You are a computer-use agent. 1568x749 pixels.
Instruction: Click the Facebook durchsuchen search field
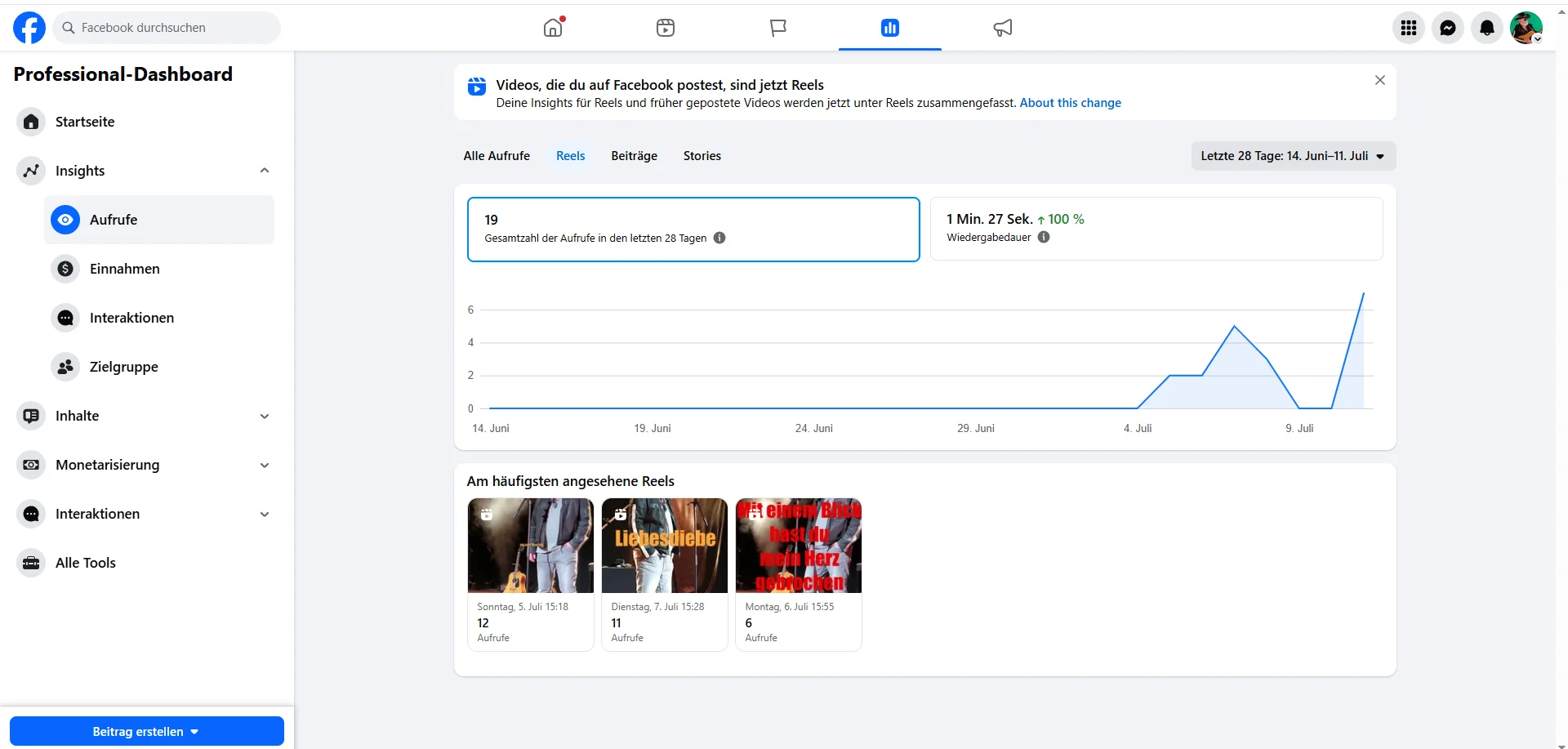[167, 28]
